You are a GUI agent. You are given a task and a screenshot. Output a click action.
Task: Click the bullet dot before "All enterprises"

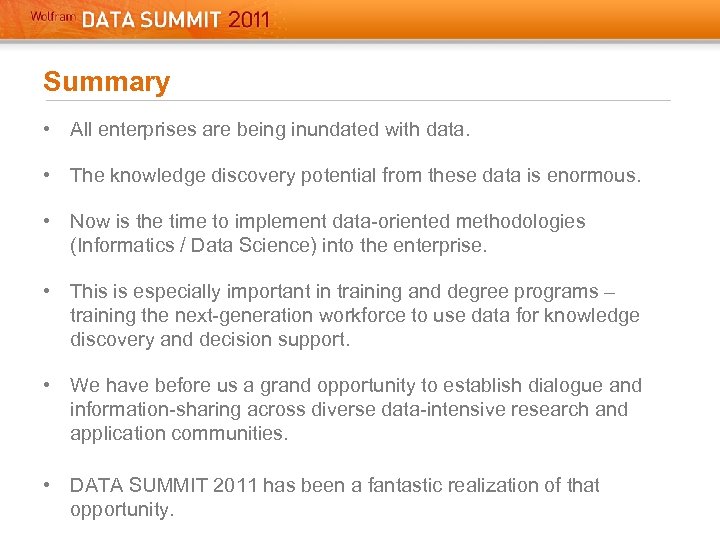(48, 129)
